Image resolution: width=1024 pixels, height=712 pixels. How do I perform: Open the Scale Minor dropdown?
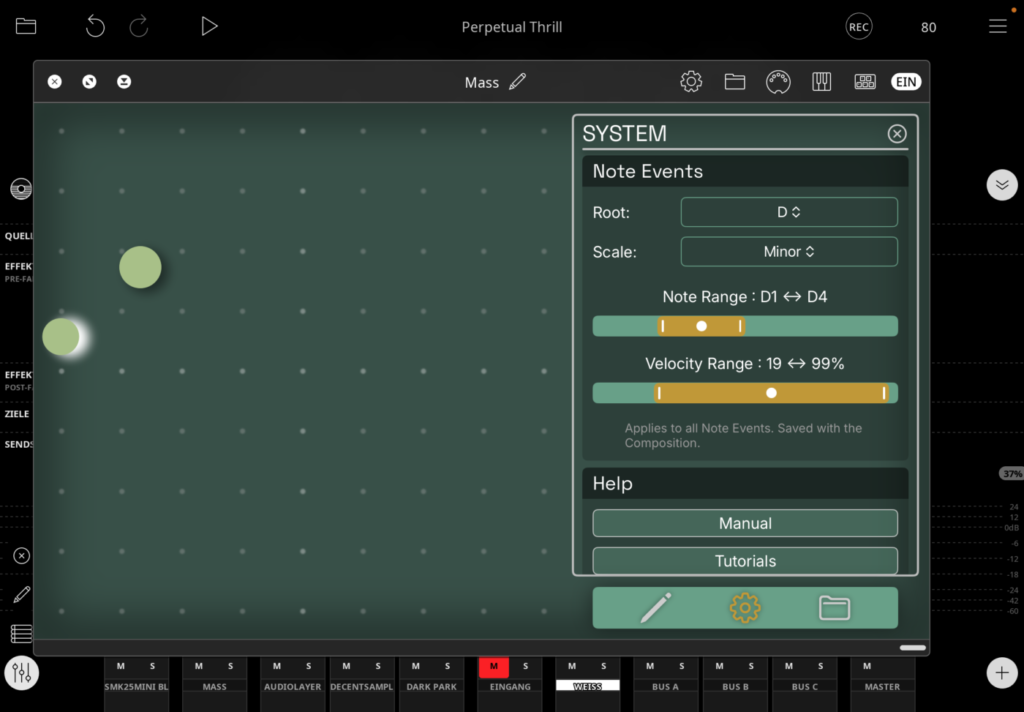pyautogui.click(x=789, y=252)
